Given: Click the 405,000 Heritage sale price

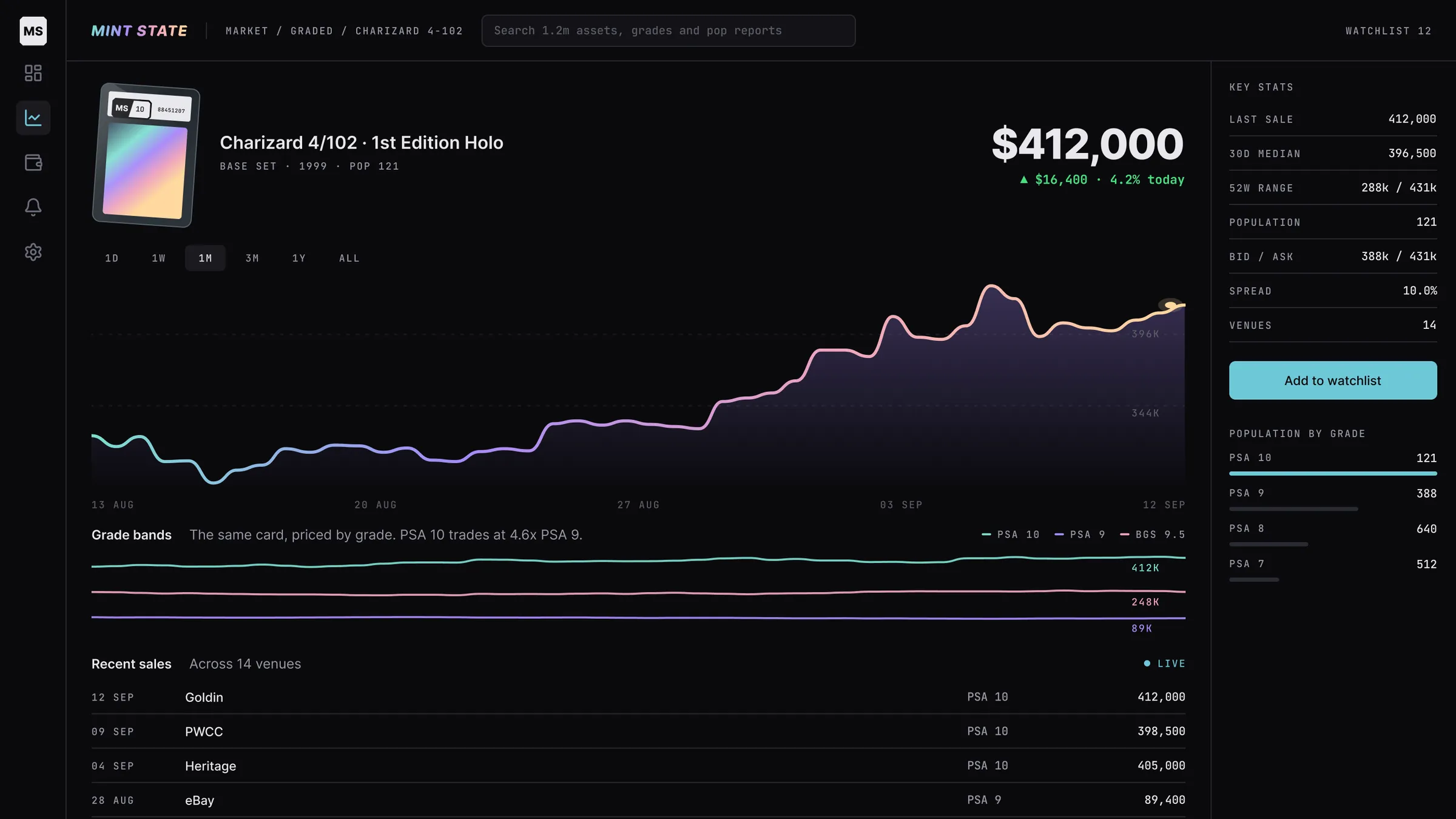Looking at the screenshot, I should coord(1161,766).
